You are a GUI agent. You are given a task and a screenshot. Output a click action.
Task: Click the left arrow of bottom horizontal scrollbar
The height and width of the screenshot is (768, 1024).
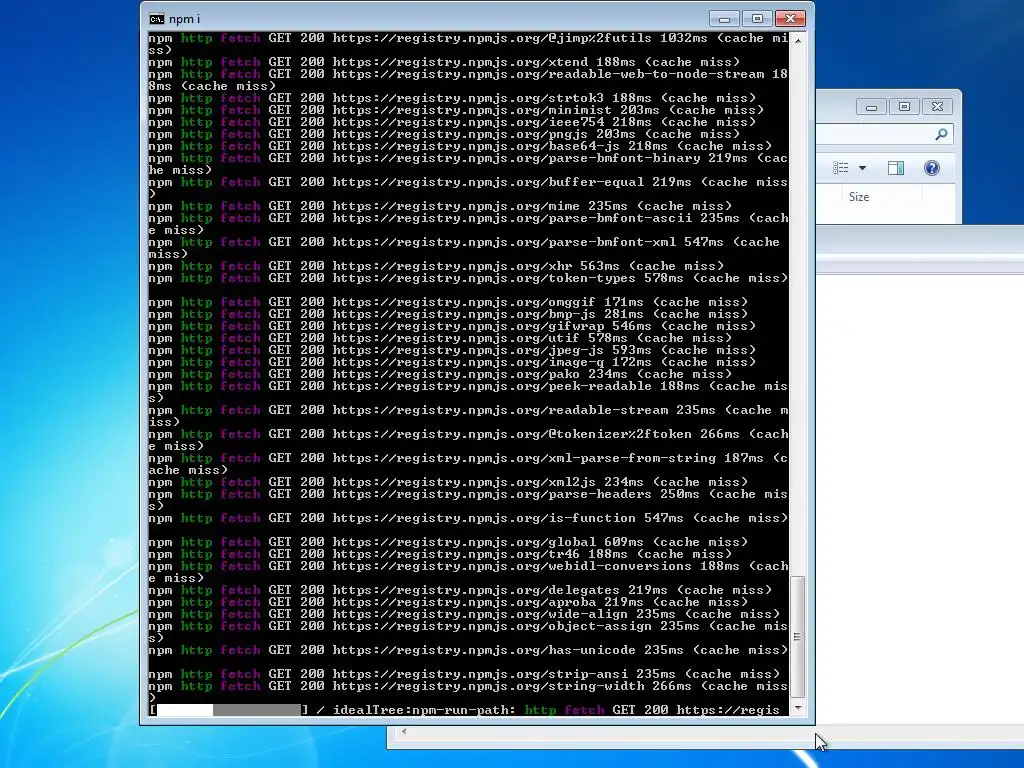(404, 731)
